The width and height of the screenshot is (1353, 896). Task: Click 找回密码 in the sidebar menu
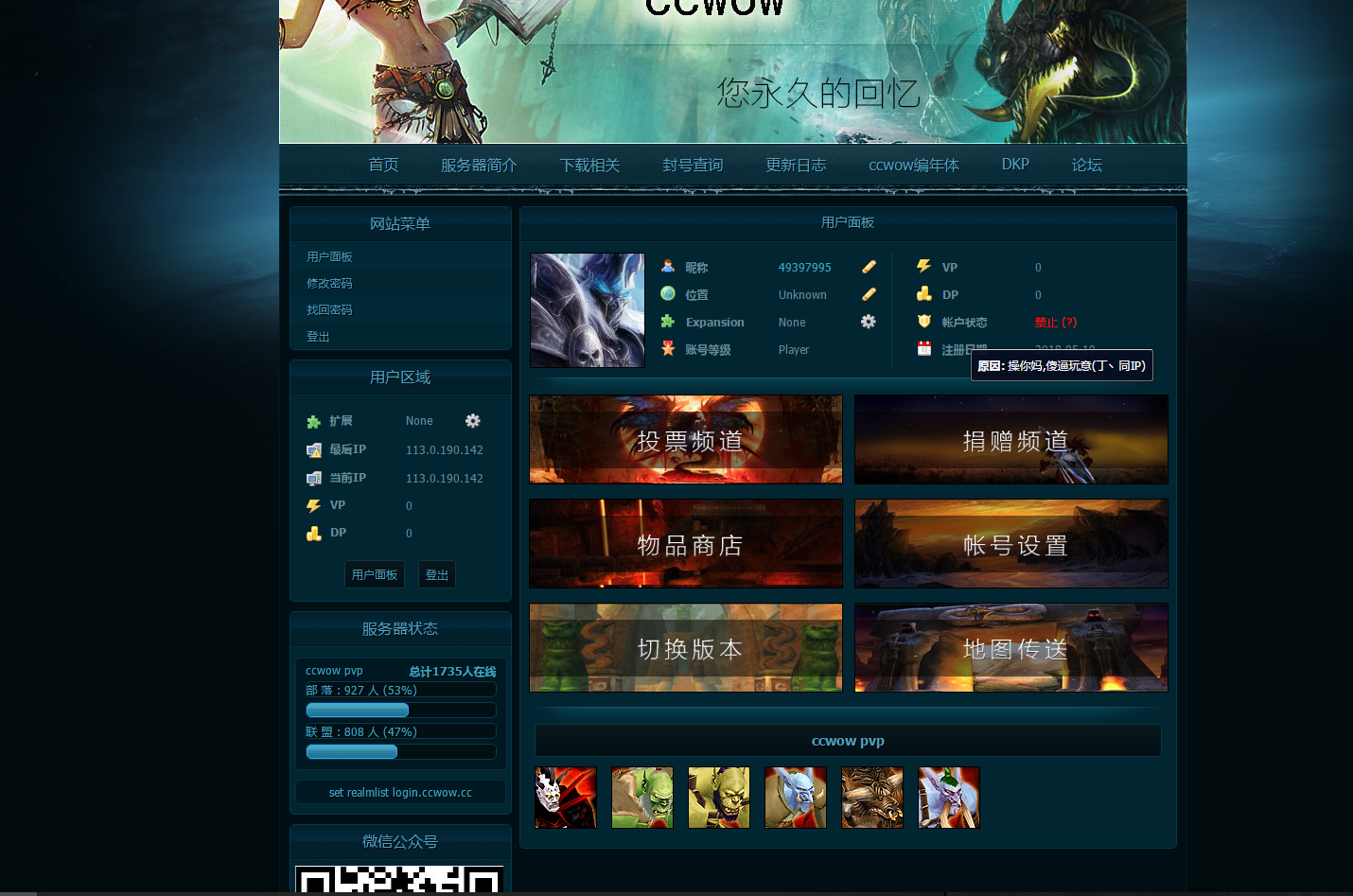pyautogui.click(x=329, y=310)
